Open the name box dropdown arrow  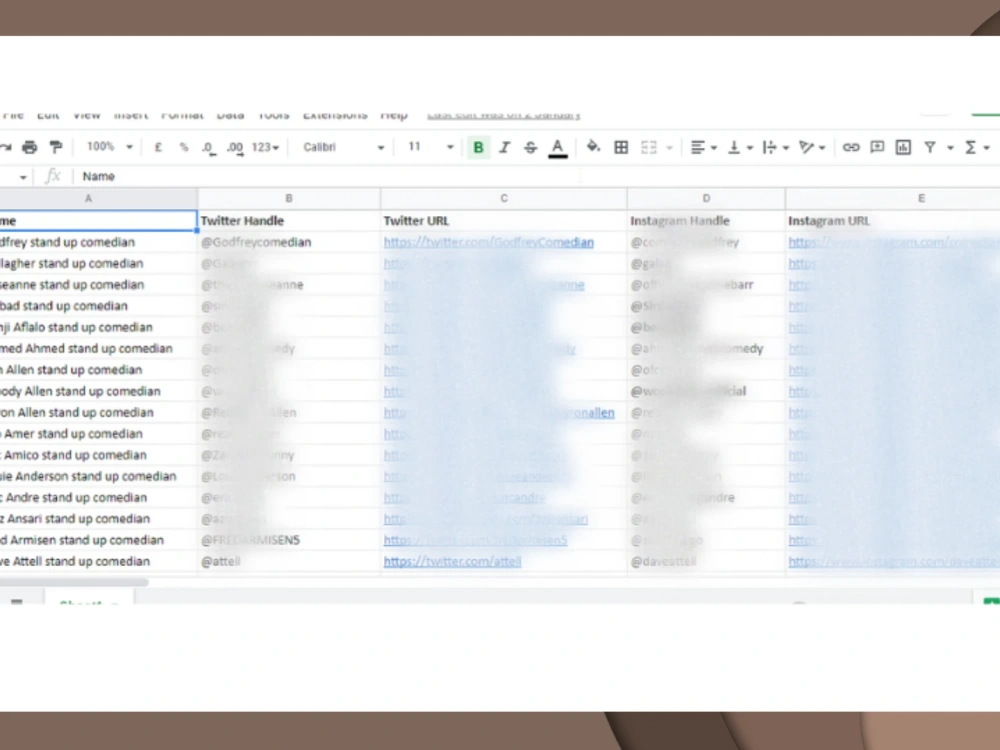click(23, 177)
